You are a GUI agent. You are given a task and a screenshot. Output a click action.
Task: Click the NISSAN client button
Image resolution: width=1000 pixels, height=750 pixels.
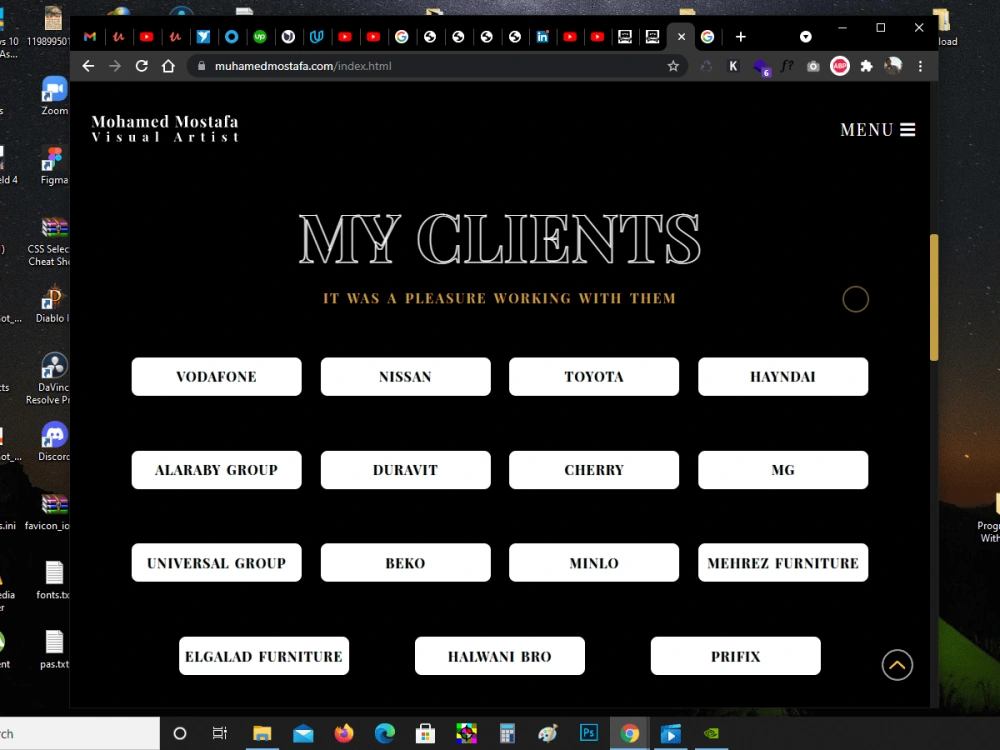pos(406,376)
